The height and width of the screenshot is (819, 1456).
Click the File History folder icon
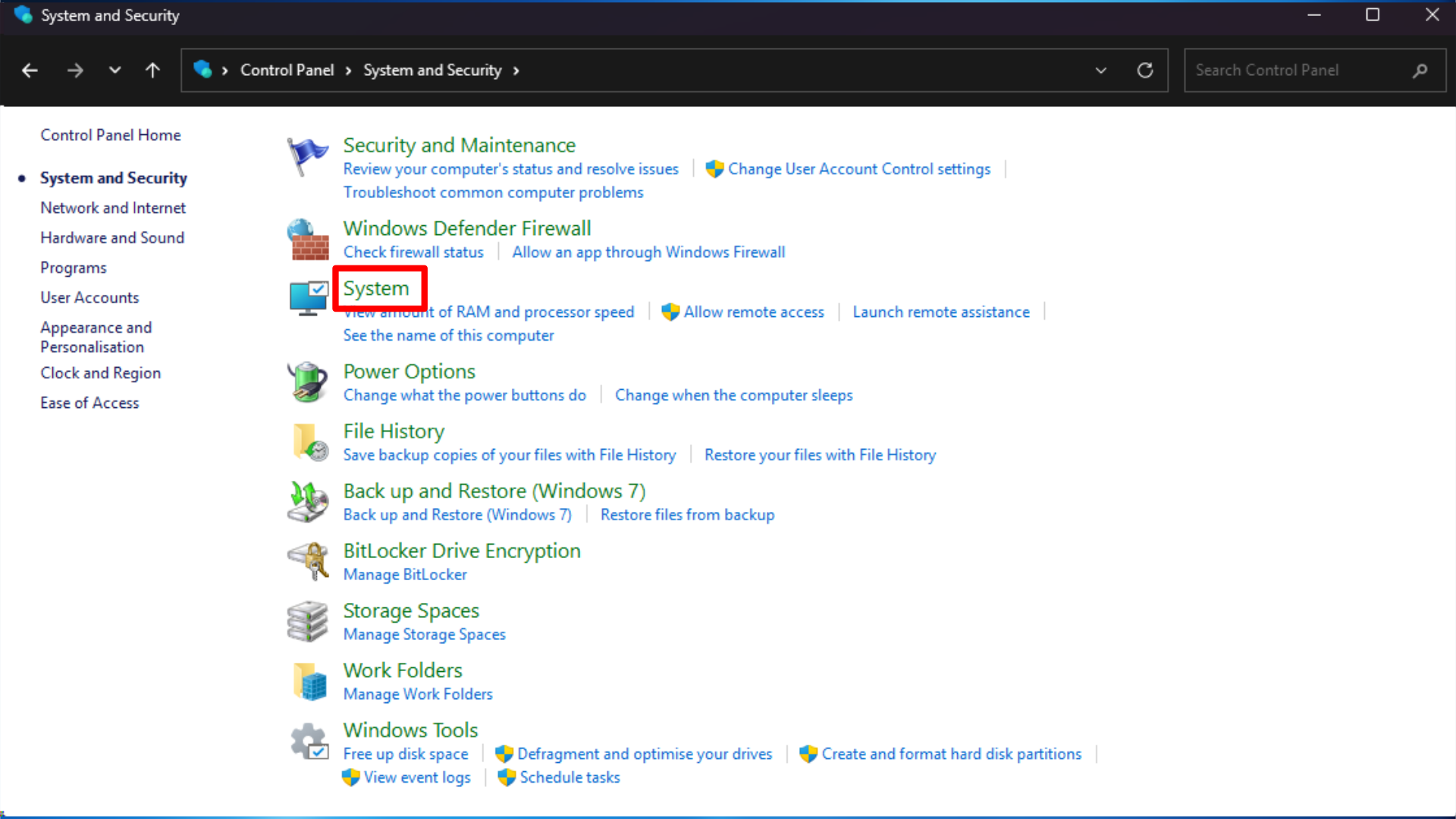[x=309, y=442]
